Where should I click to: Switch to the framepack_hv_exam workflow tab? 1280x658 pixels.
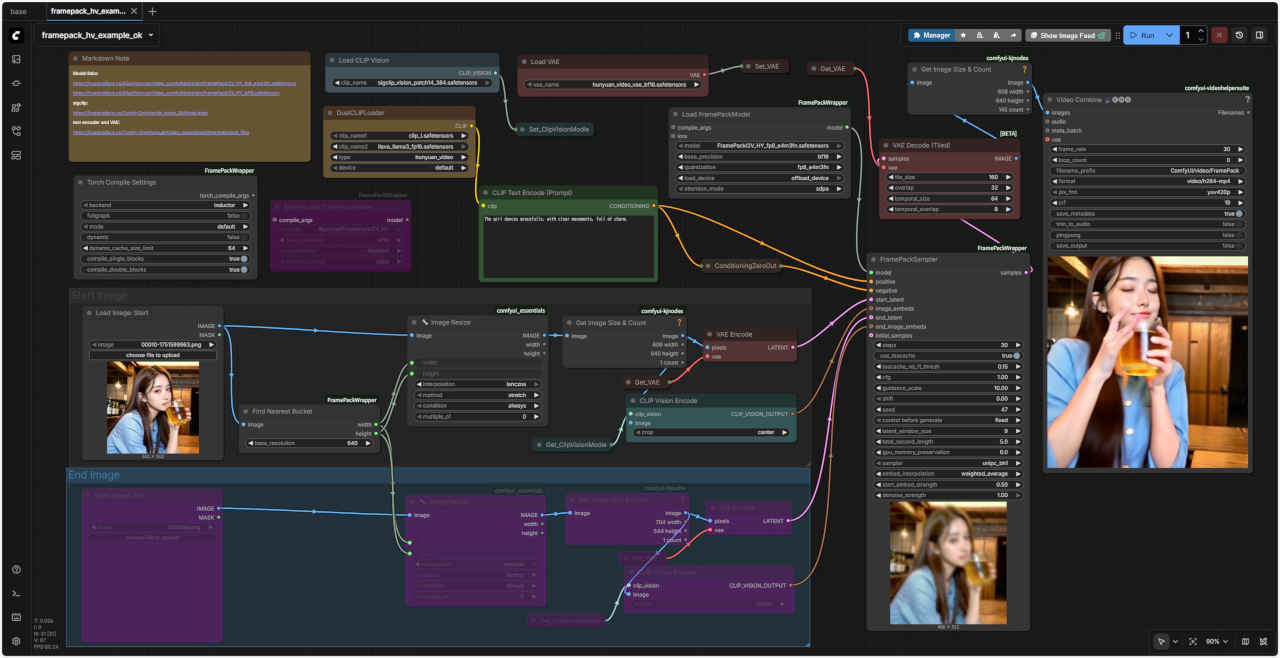click(88, 11)
